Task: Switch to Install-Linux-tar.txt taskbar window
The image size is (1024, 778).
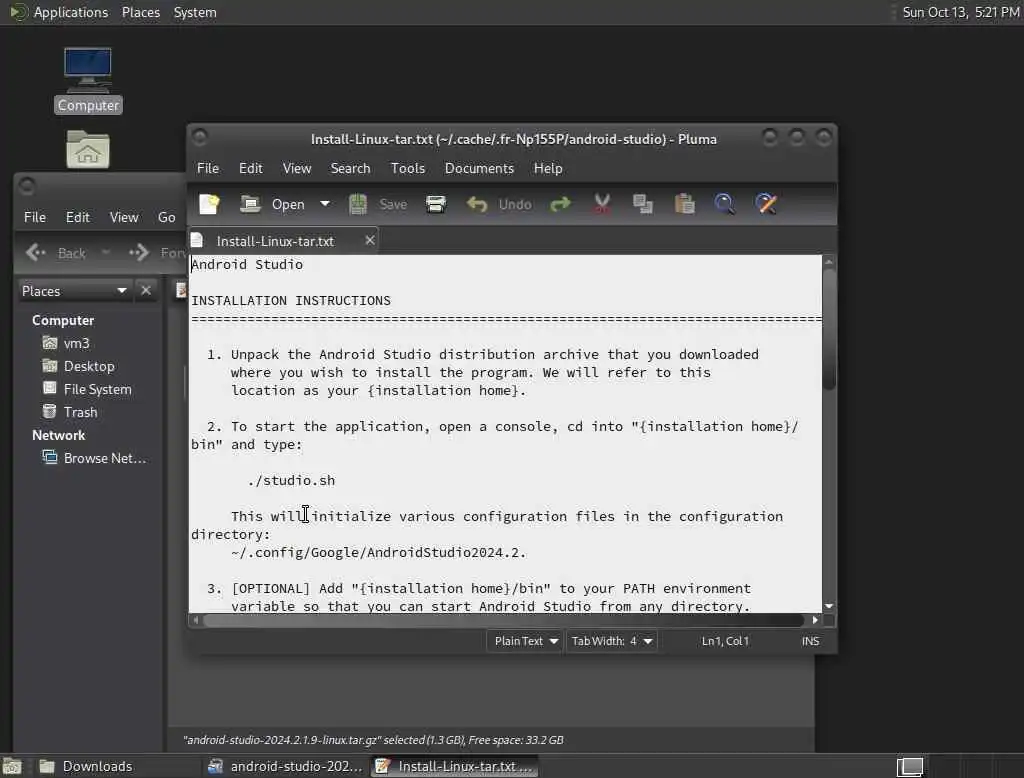Action: (x=455, y=766)
